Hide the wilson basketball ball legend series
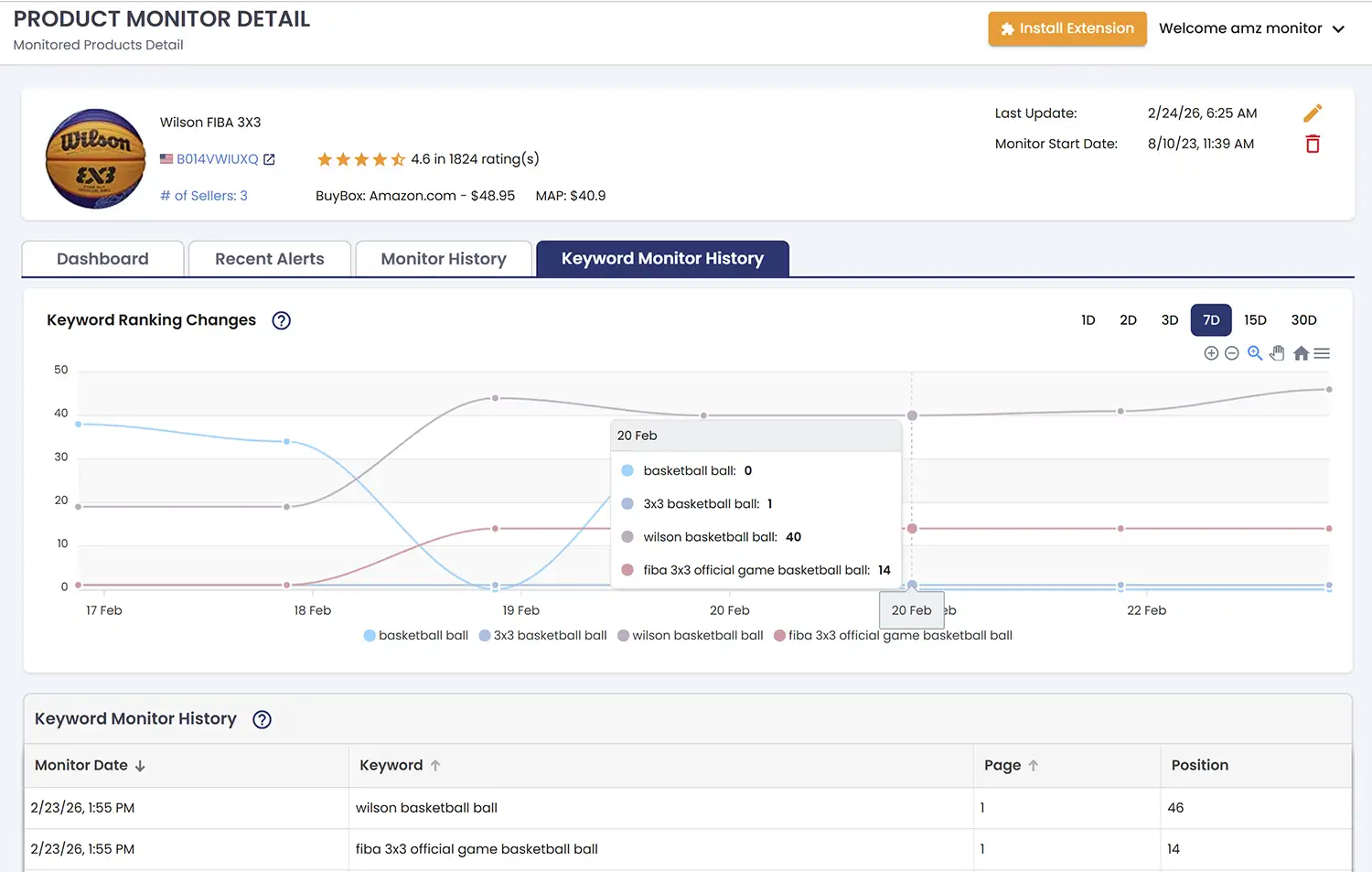This screenshot has height=872, width=1372. pos(691,635)
